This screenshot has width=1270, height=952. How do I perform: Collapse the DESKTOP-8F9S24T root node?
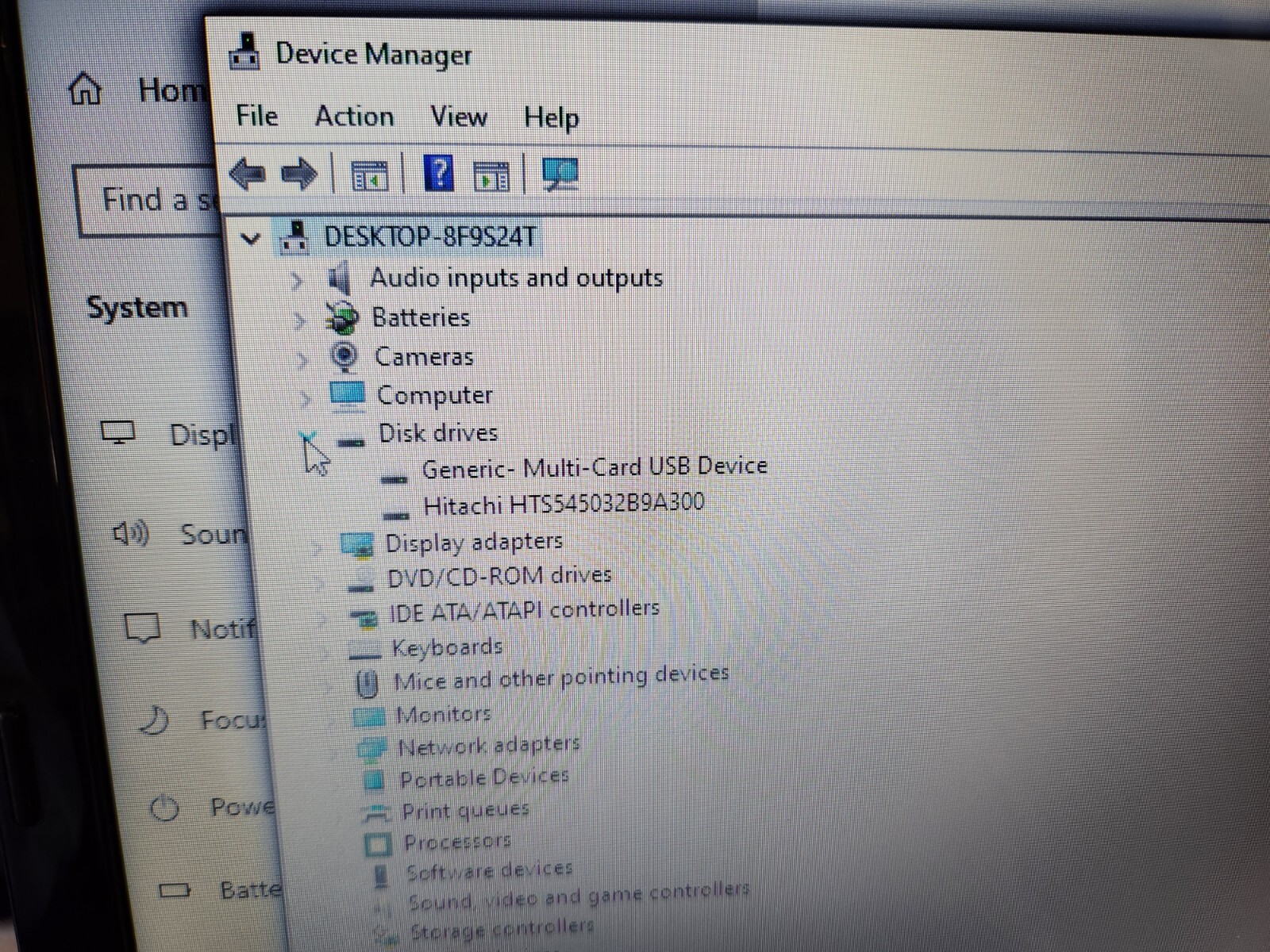tap(250, 239)
